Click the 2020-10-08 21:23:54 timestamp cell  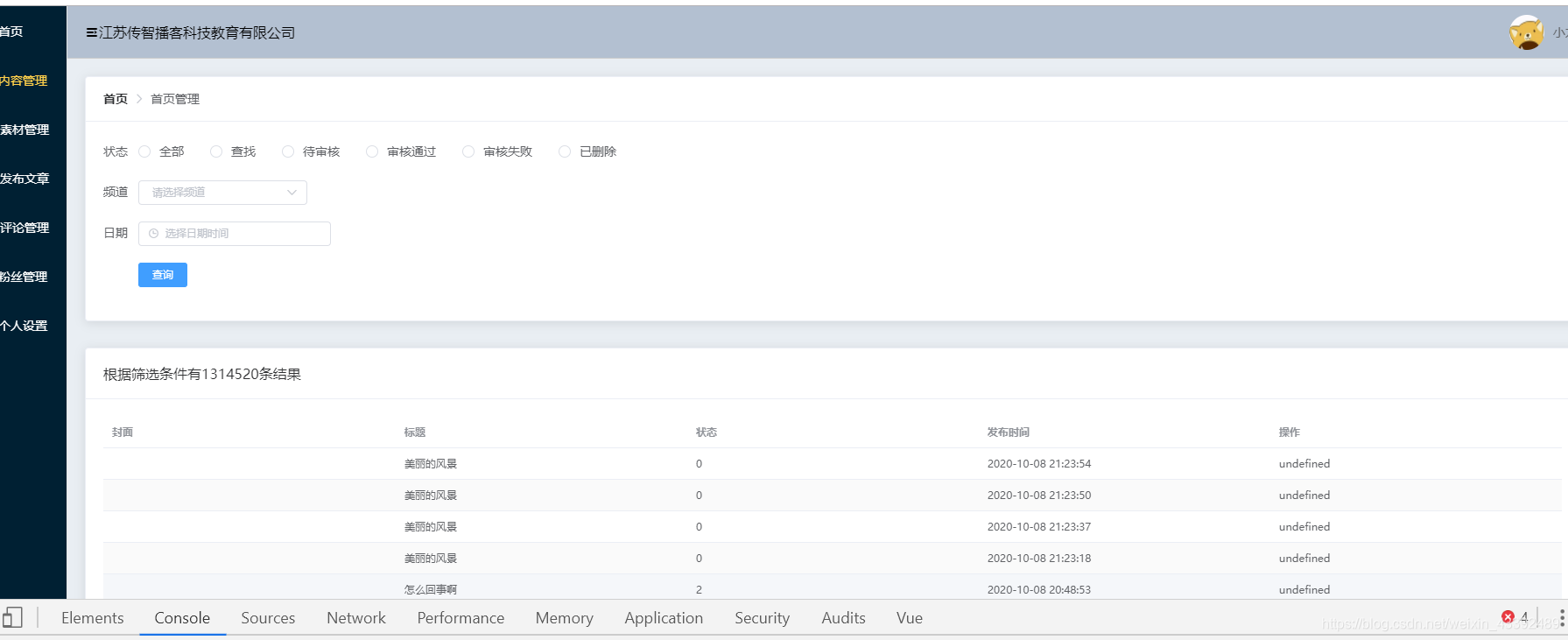[1039, 464]
